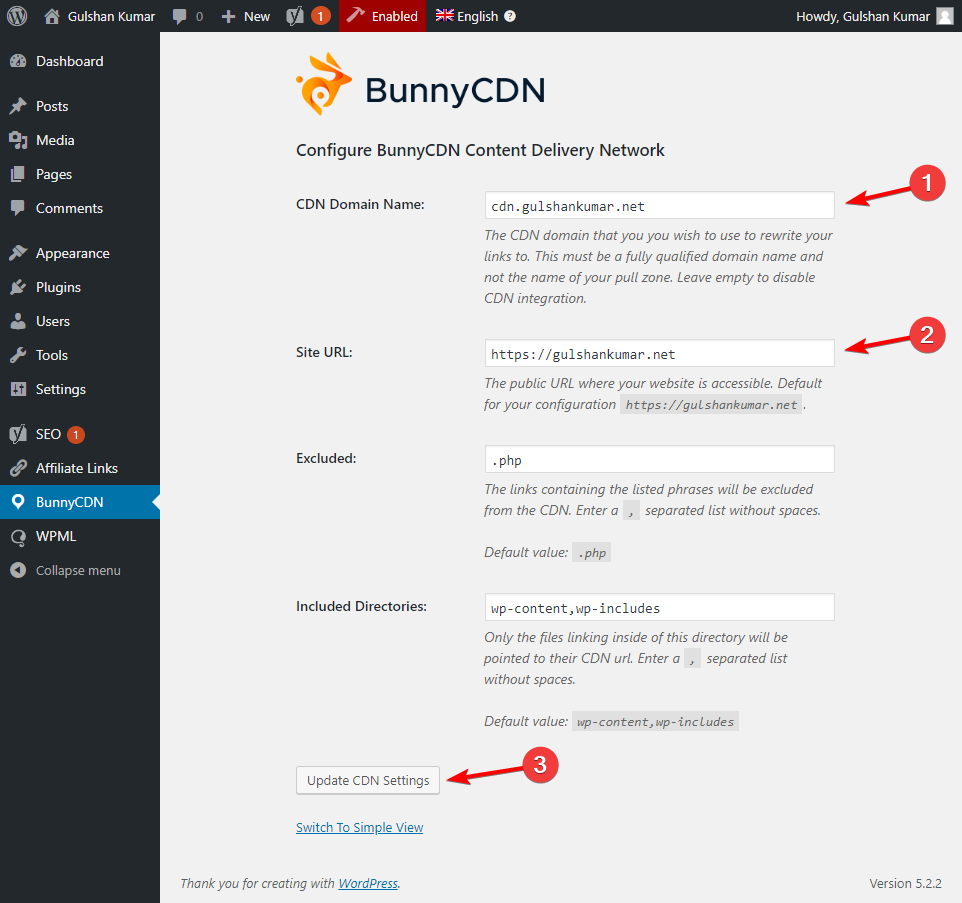Click the Site URL input field
This screenshot has height=903, width=962.
pos(660,353)
